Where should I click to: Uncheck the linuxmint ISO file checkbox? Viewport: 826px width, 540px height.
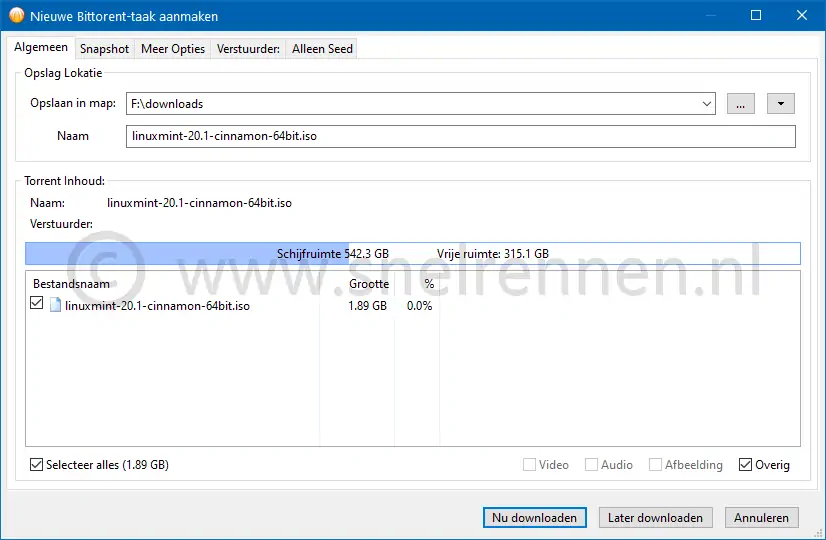[x=36, y=303]
